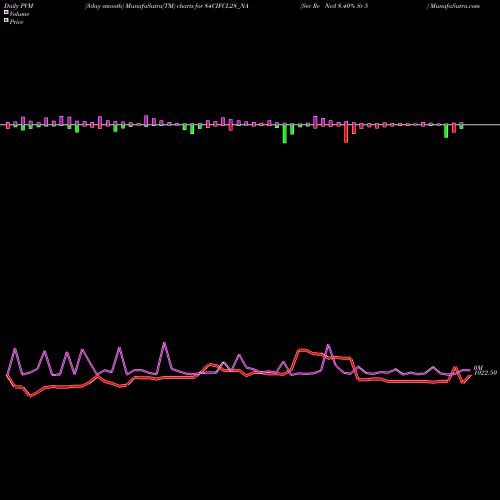Click the 'Daily PVM' title text
500x500 pixels.
[x=19, y=6]
